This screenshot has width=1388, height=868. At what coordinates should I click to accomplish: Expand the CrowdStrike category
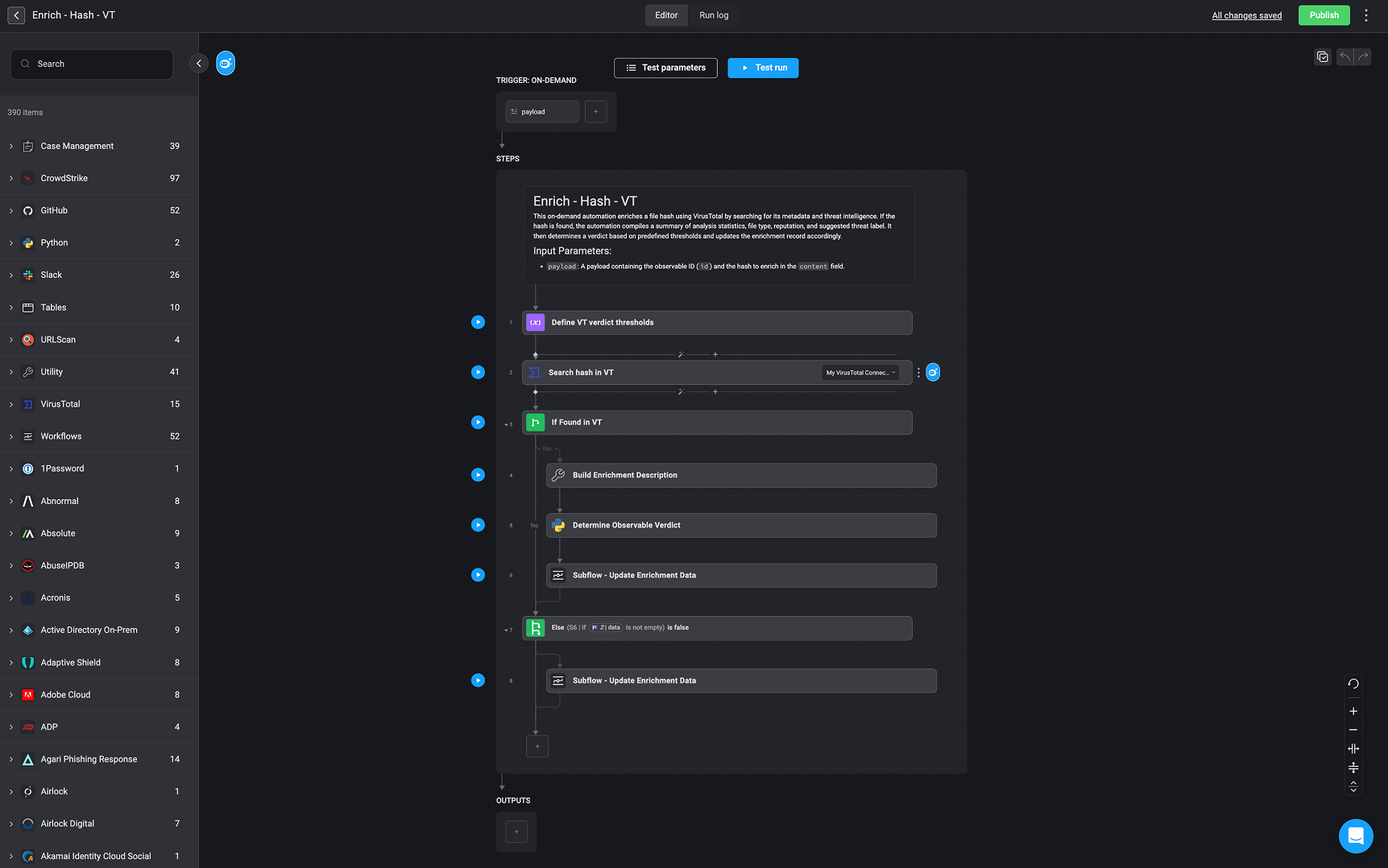[x=11, y=178]
